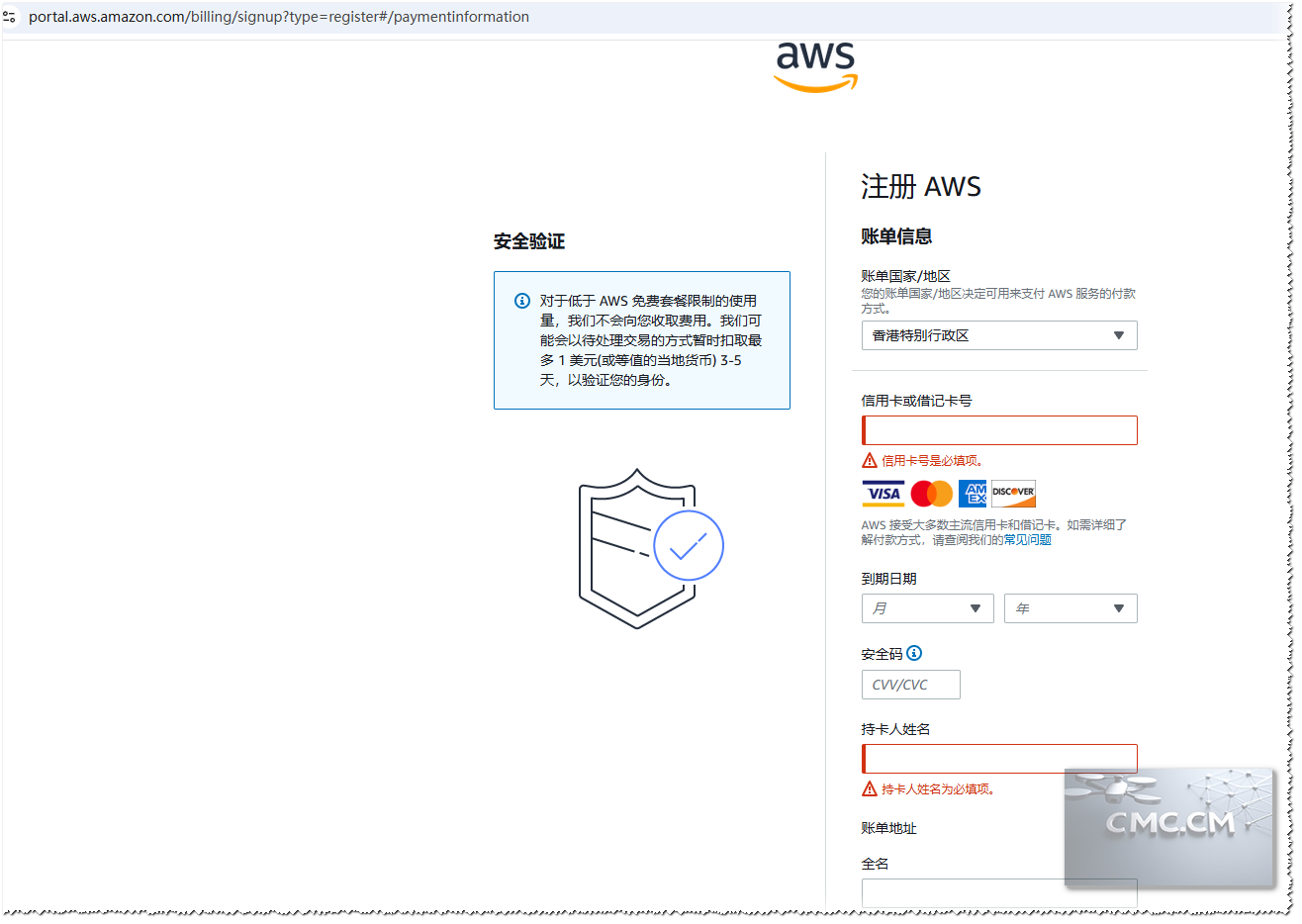Click the 注册 AWS heading
Viewport: 1302px width, 924px height.
coord(921,186)
